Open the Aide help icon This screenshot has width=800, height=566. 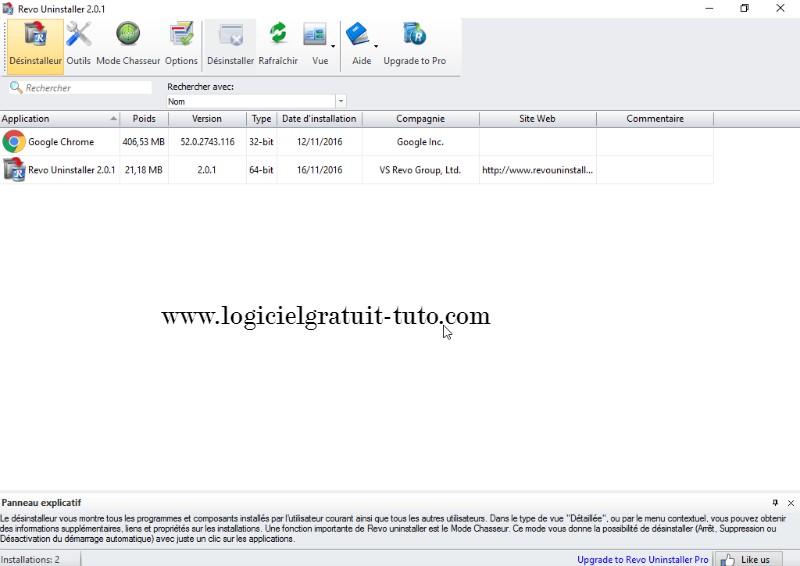358,35
